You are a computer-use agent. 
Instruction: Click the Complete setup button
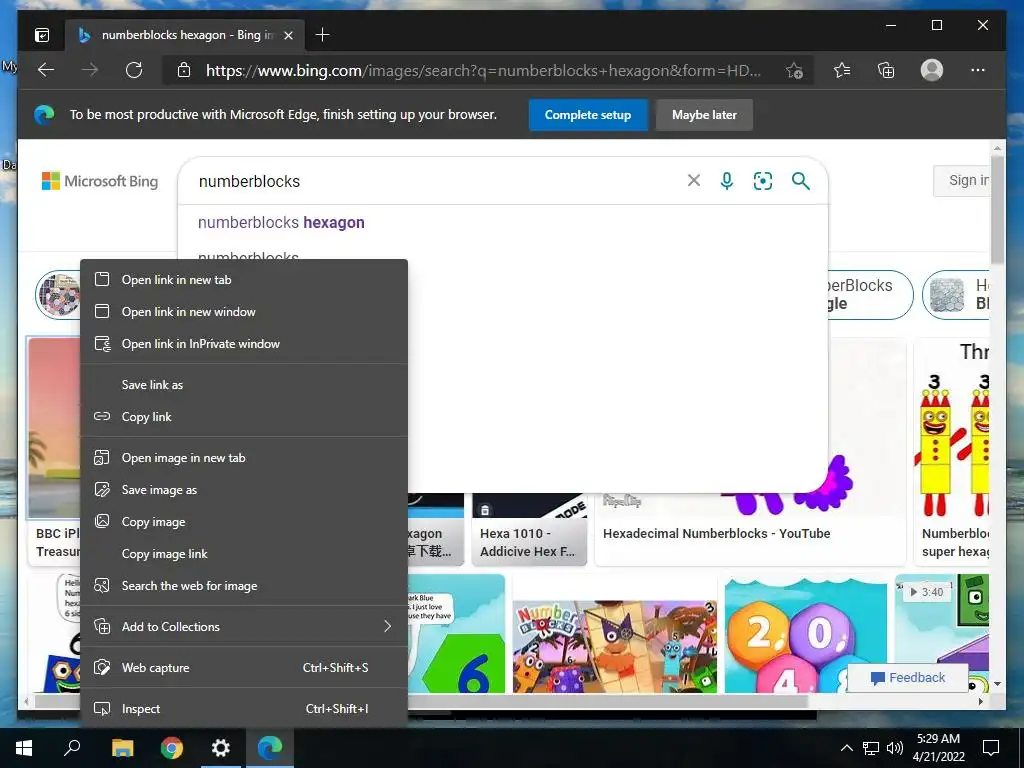coord(588,115)
